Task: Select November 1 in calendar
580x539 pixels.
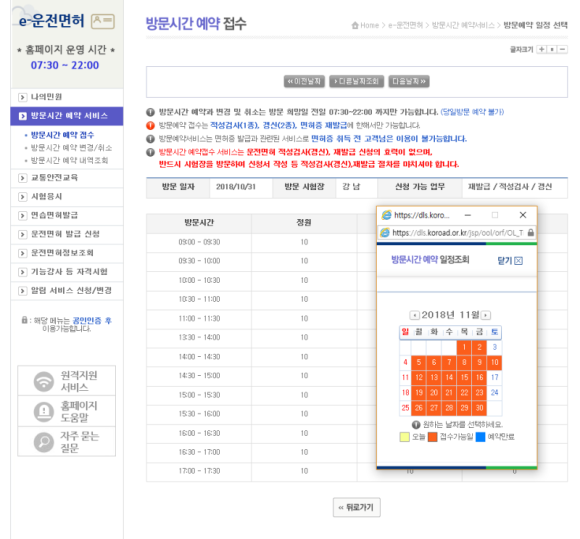Action: click(464, 347)
